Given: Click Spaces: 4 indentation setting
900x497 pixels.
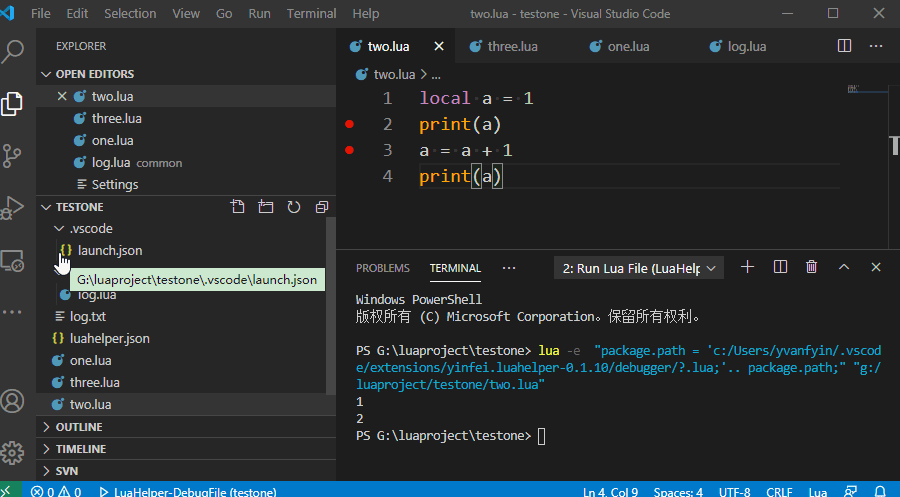Looking at the screenshot, I should (x=678, y=492).
